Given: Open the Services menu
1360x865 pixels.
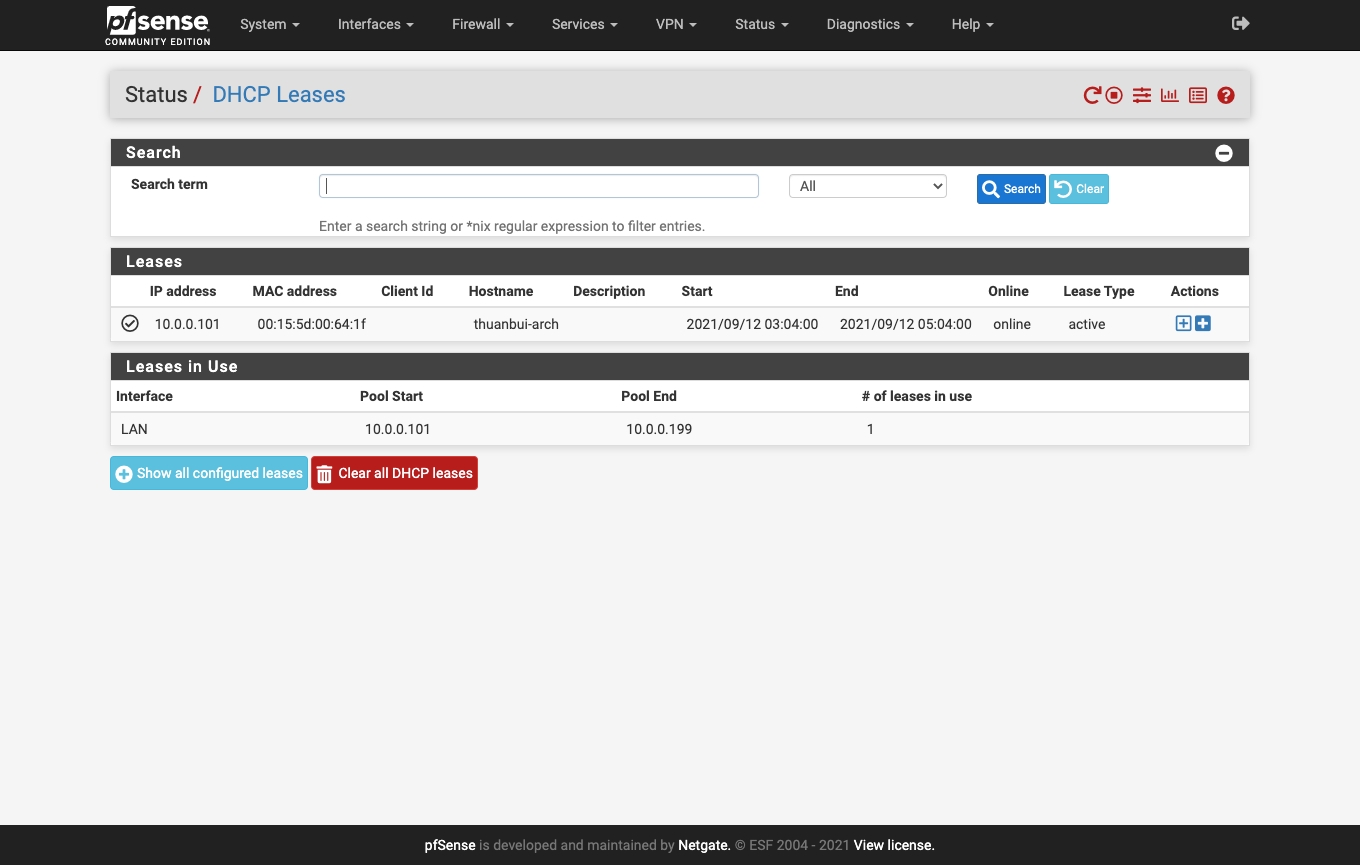Looking at the screenshot, I should point(585,24).
